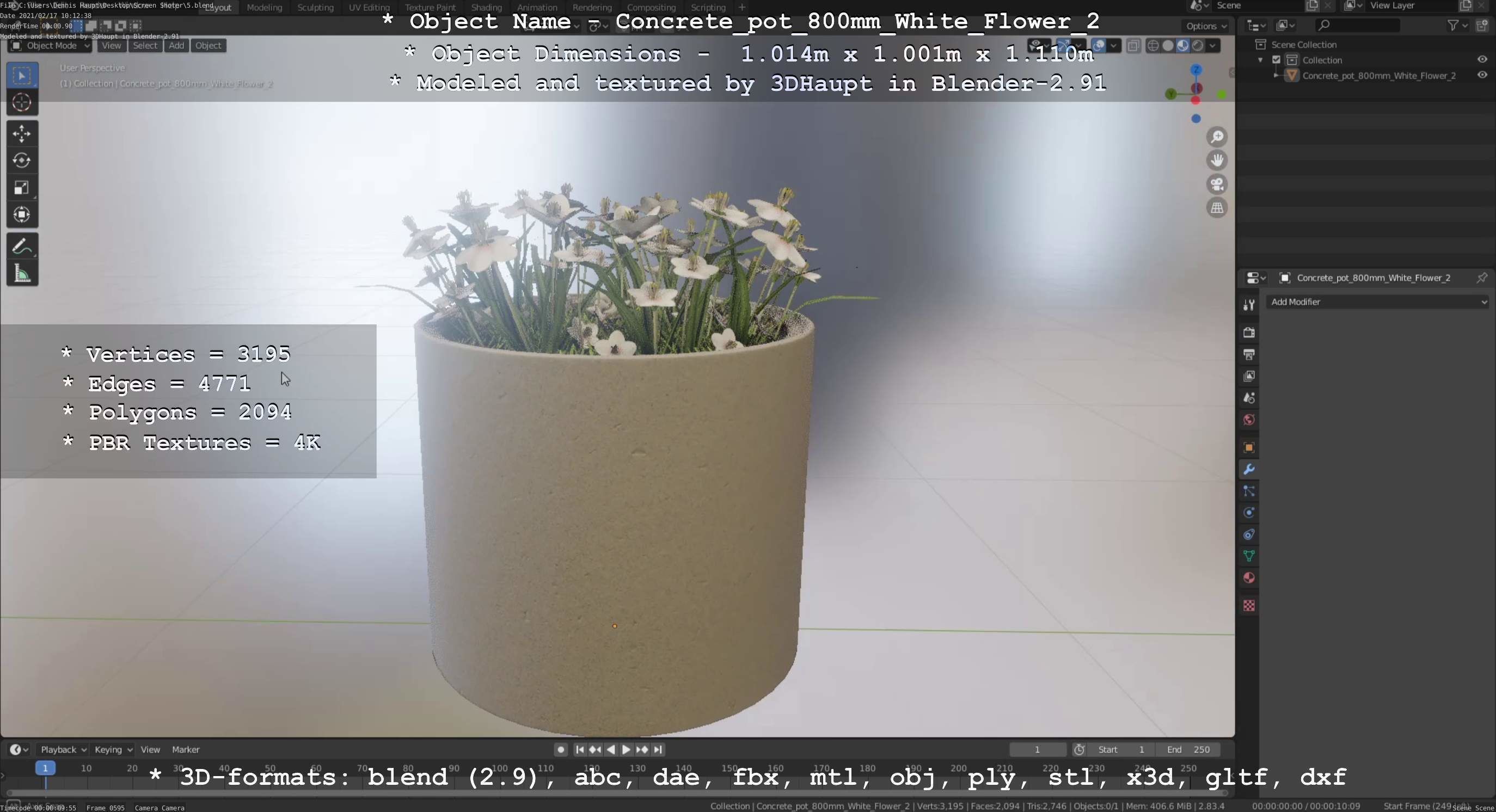
Task: Expand the shading options dropdown arrow
Action: point(1213,46)
